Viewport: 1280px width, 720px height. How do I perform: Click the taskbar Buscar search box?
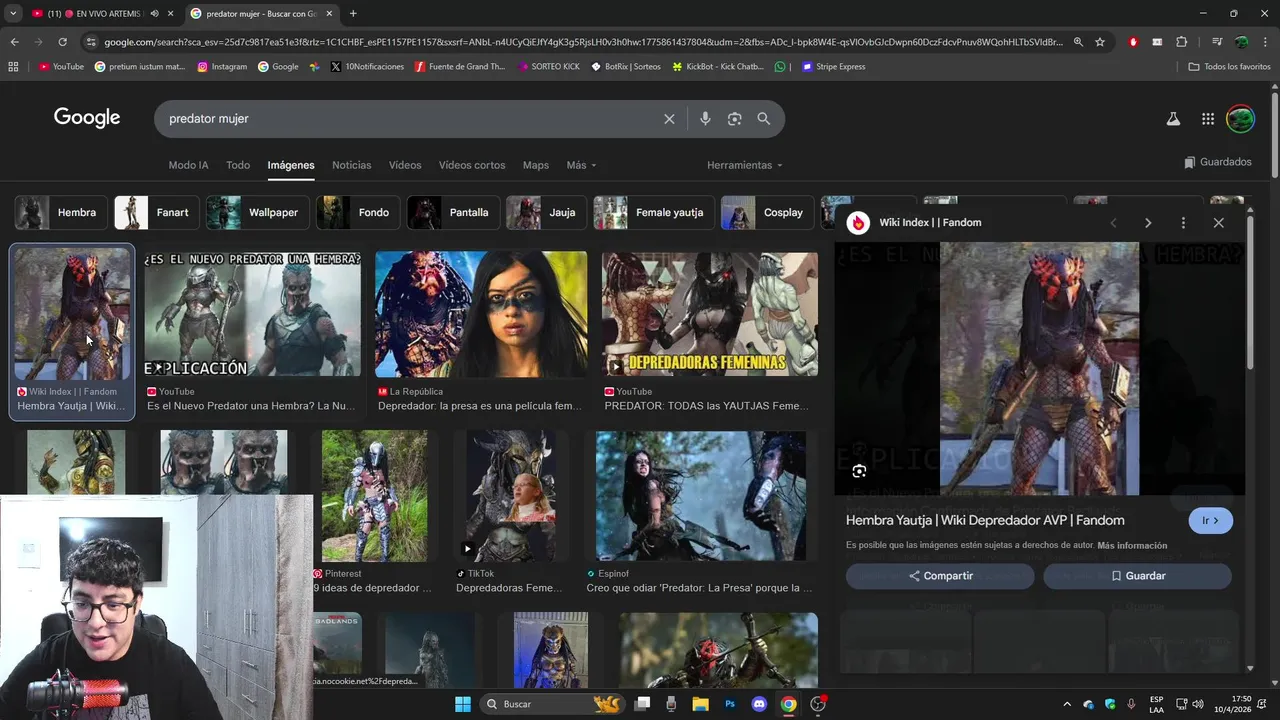[551, 704]
